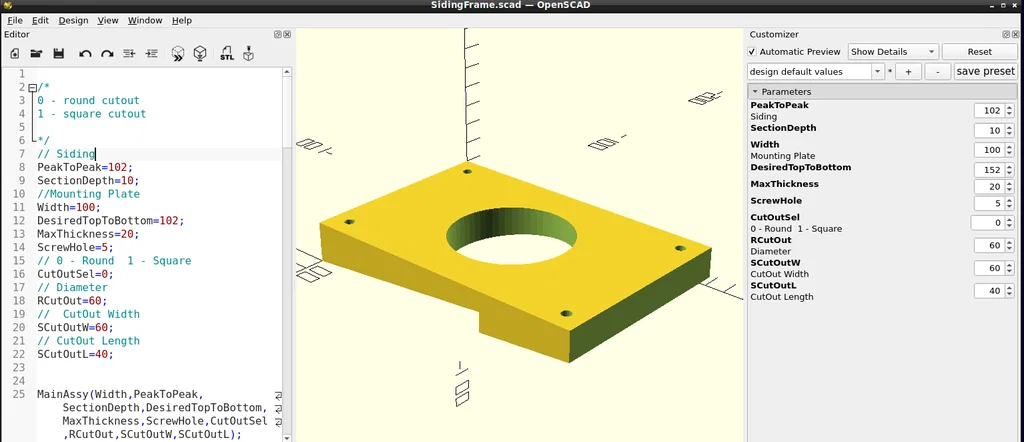This screenshot has height=442, width=1024.
Task: Click code line ScrewHole=5;
Action: coord(75,247)
